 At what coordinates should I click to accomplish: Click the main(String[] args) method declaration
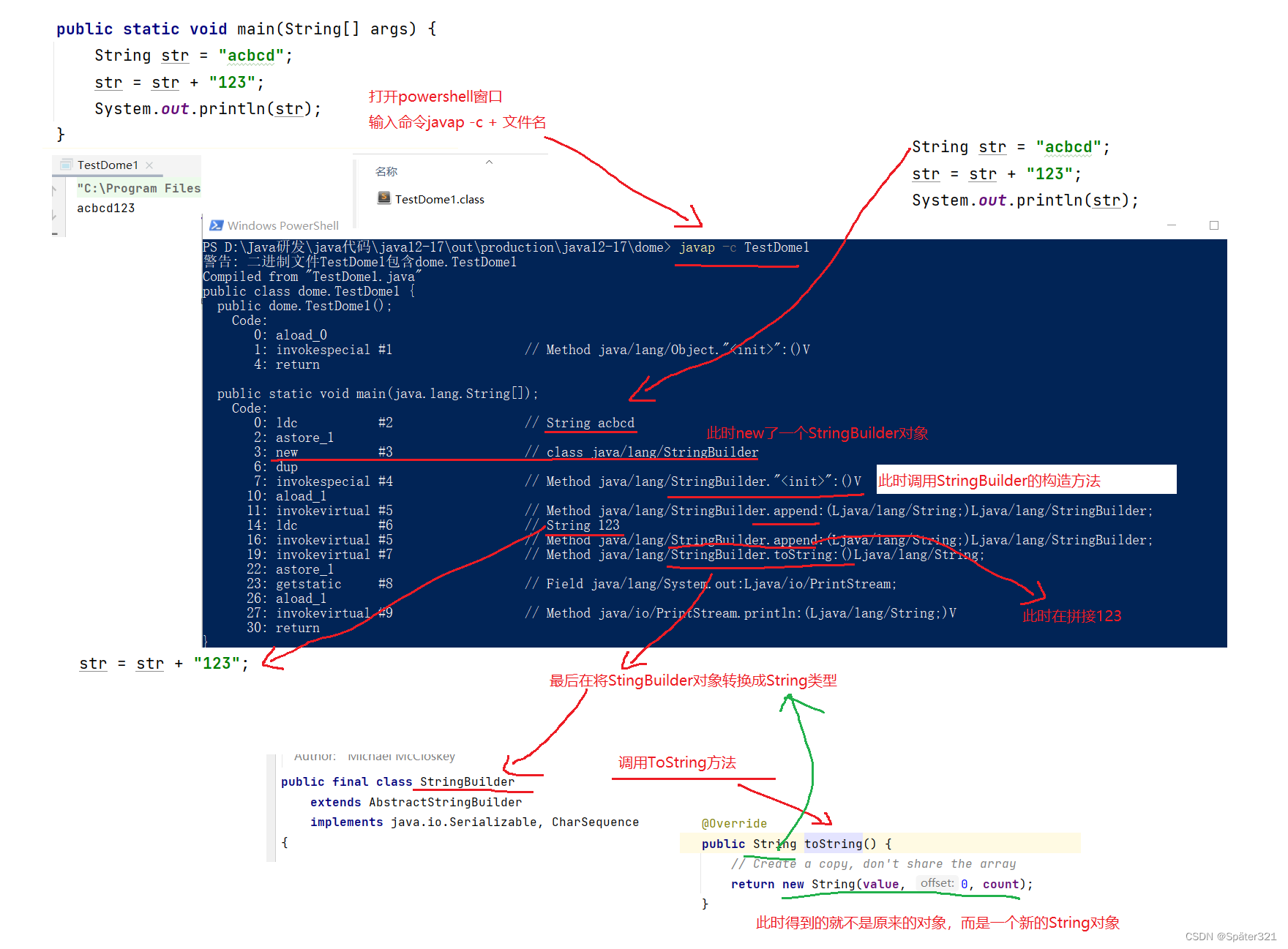247,29
